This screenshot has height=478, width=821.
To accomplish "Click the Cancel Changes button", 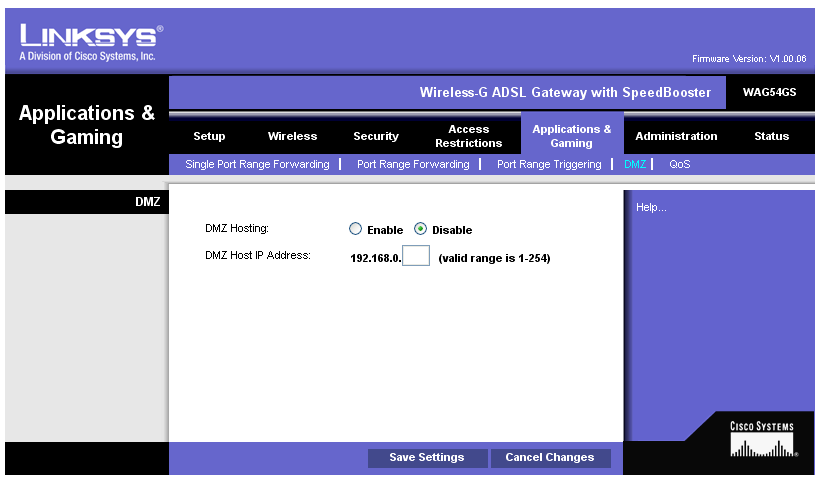I will [550, 458].
